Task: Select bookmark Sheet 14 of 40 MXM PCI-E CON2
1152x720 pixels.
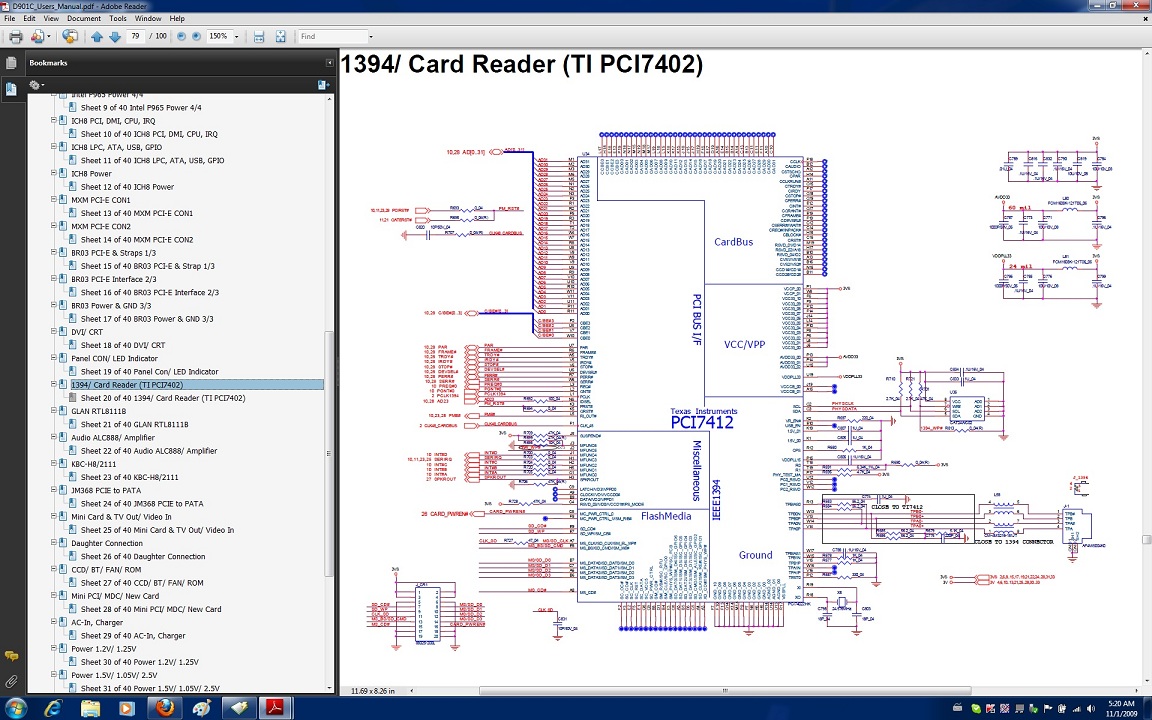Action: pyautogui.click(x=137, y=240)
